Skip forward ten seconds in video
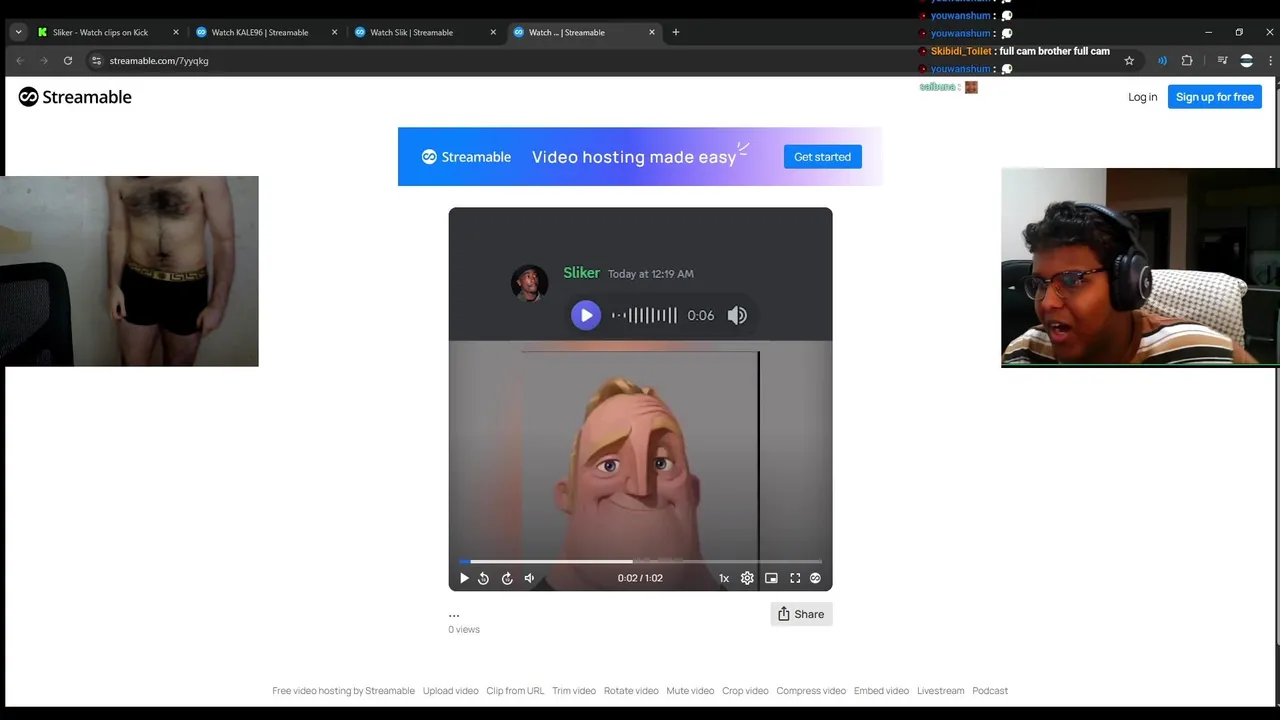1280x720 pixels. (507, 578)
